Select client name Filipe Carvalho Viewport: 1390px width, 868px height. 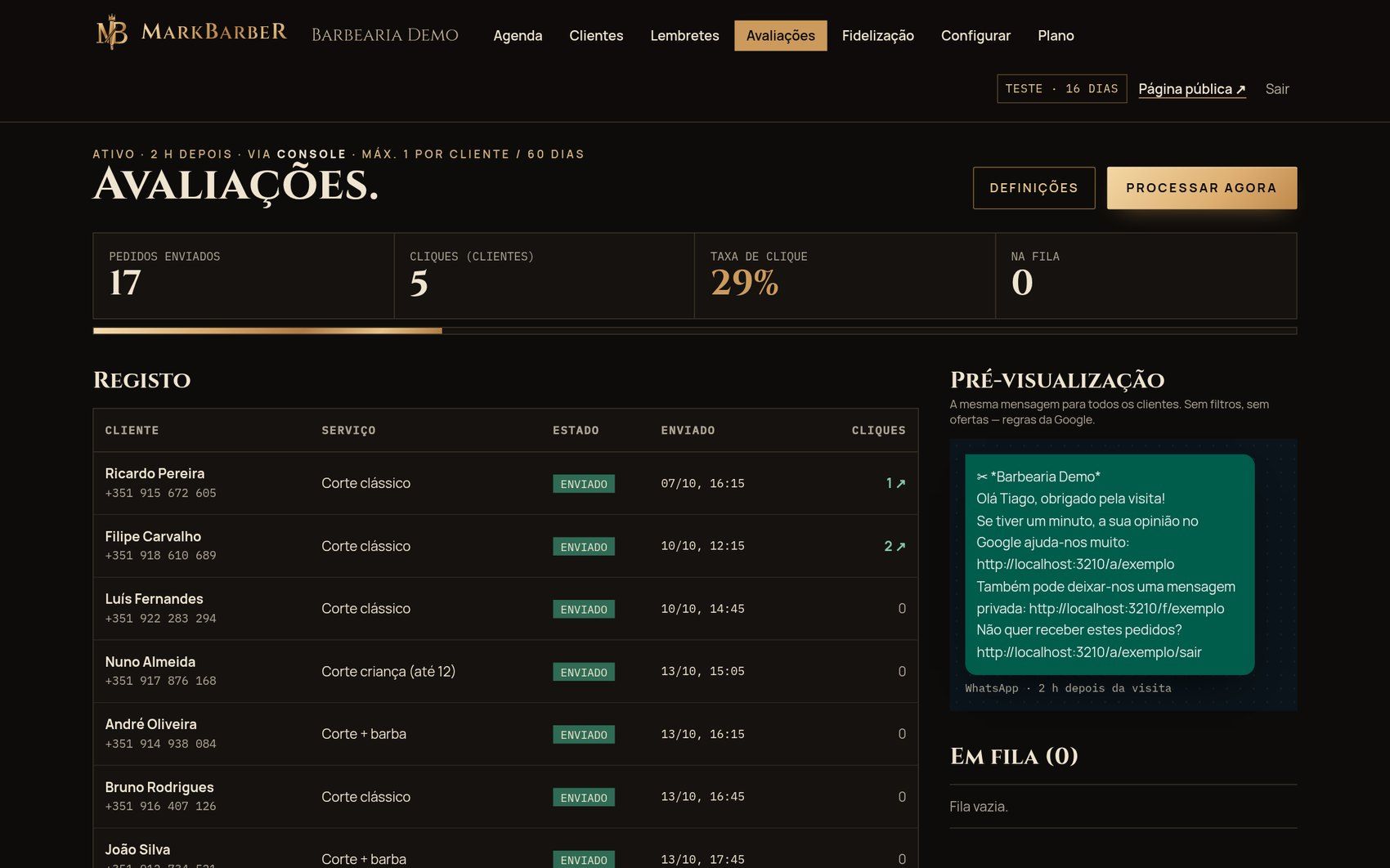153,536
